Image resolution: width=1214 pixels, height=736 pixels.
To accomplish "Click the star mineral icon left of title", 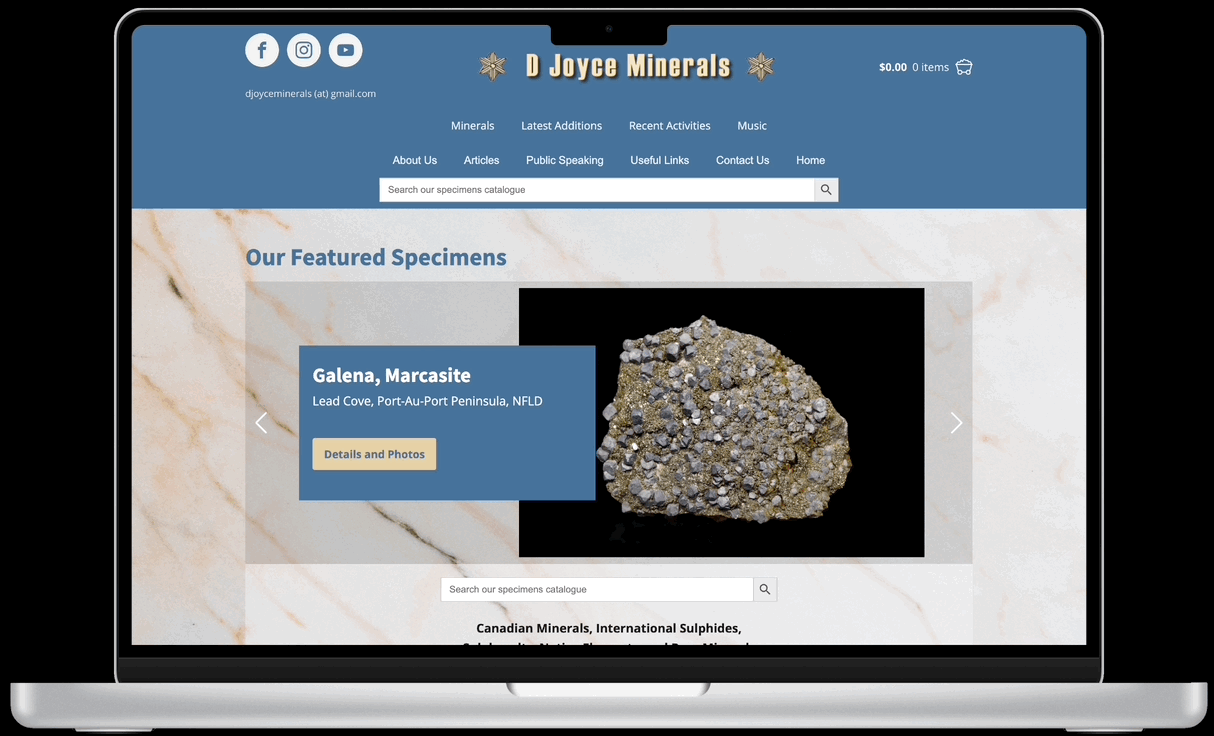I will tap(492, 67).
